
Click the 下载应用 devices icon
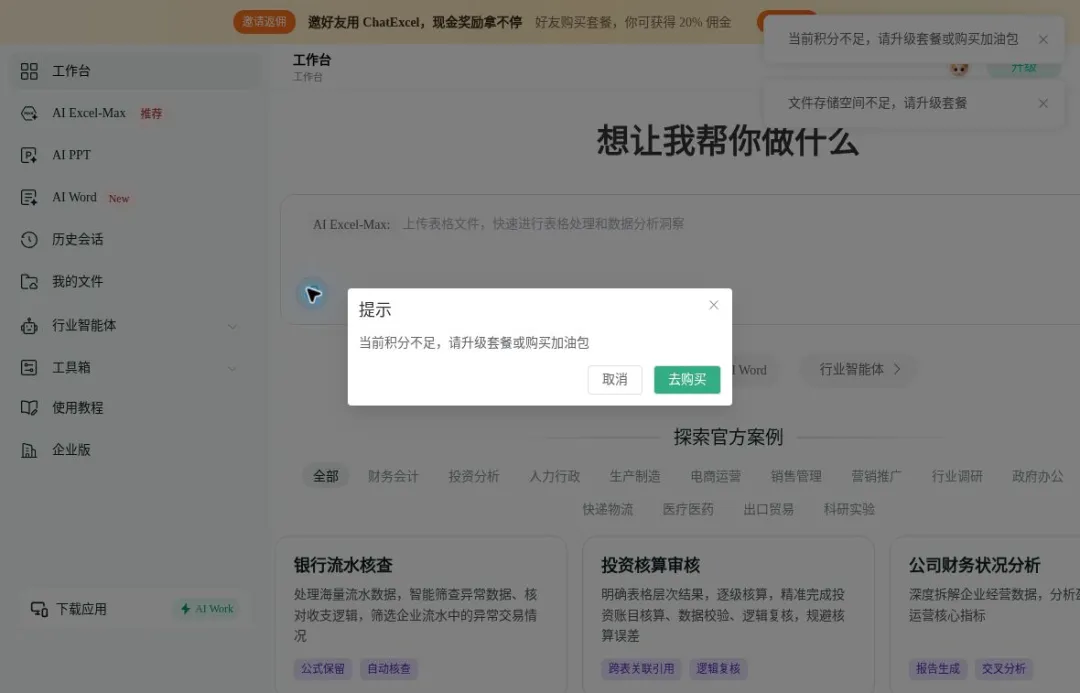(x=39, y=609)
